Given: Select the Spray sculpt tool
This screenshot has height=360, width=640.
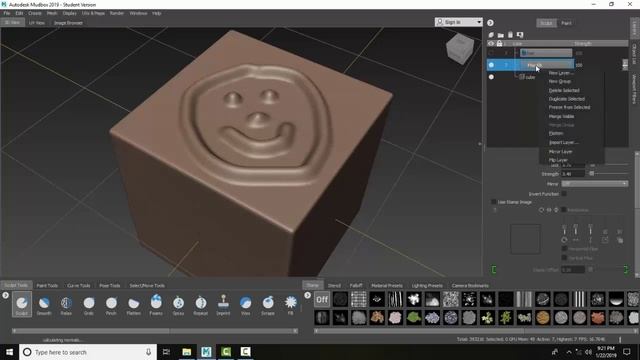Looking at the screenshot, I should (178, 304).
